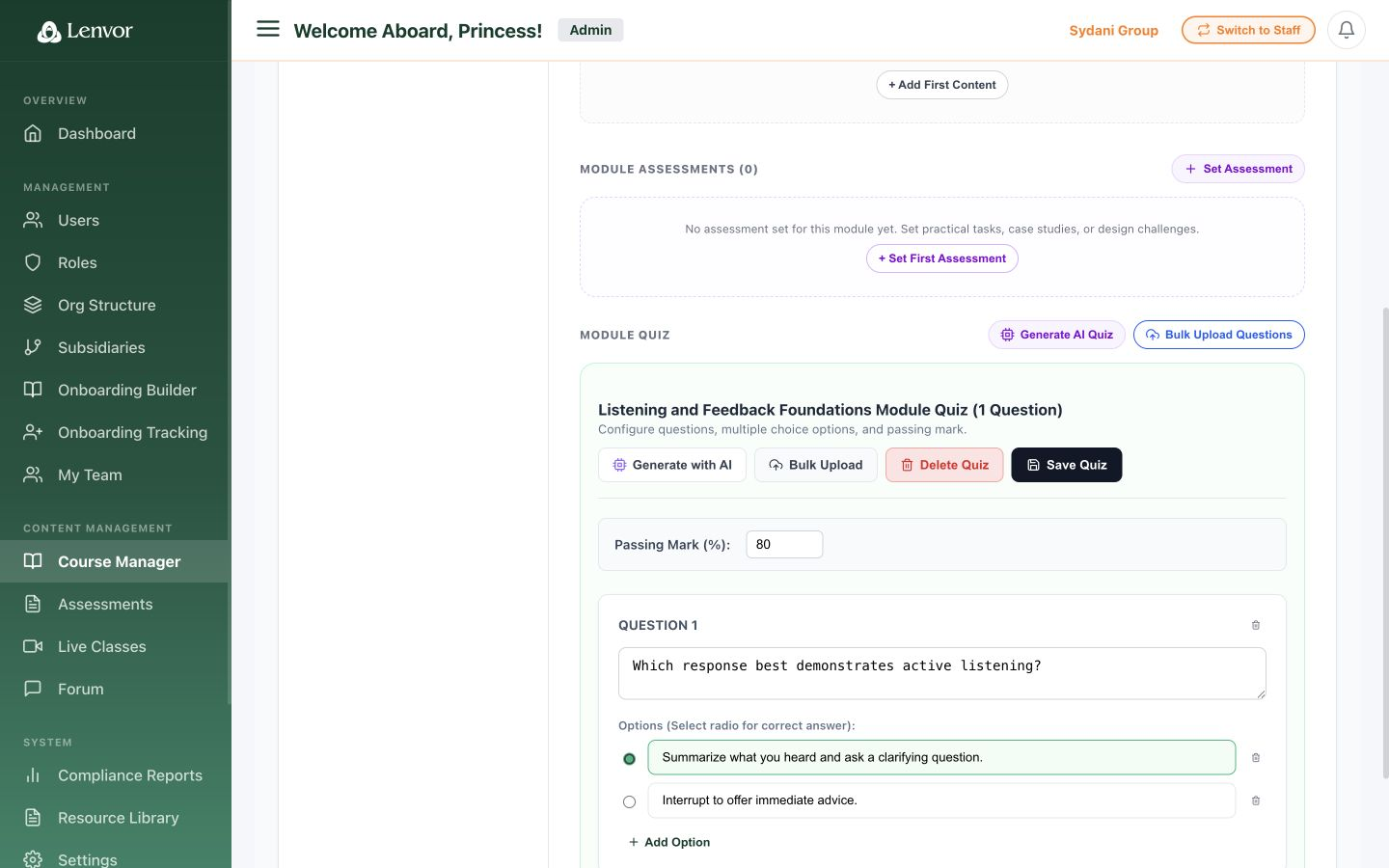Go to Live Classes
Viewport: 1389px width, 868px height.
click(x=115, y=646)
